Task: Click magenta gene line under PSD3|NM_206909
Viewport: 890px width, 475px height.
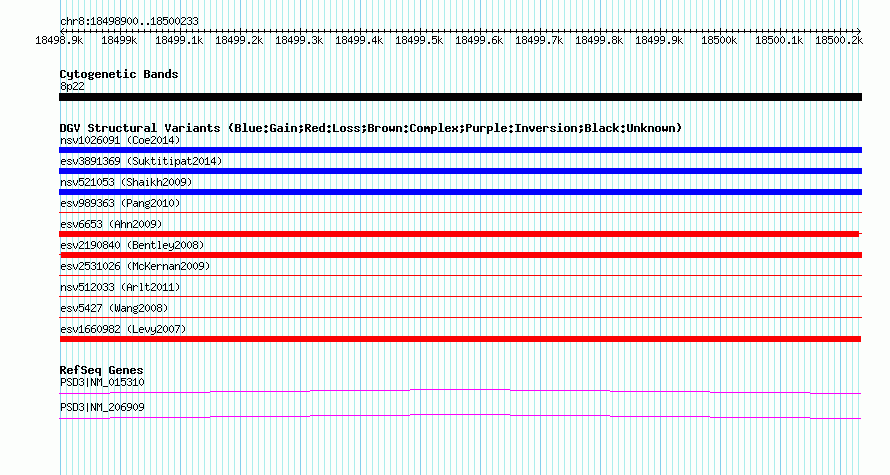Action: tap(460, 417)
